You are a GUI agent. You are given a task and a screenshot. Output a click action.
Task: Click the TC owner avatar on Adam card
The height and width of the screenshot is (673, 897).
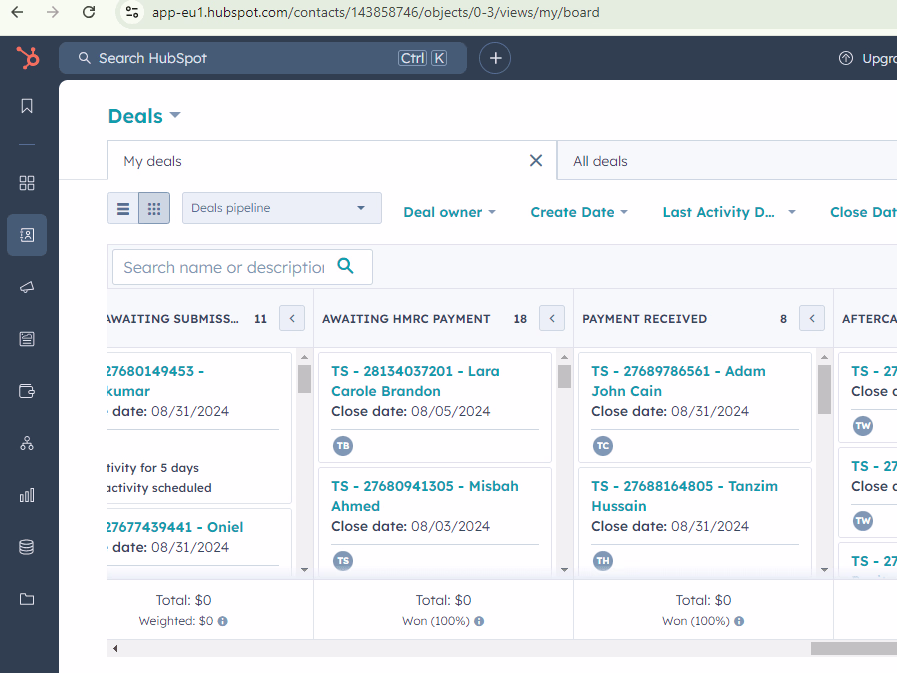(x=602, y=446)
